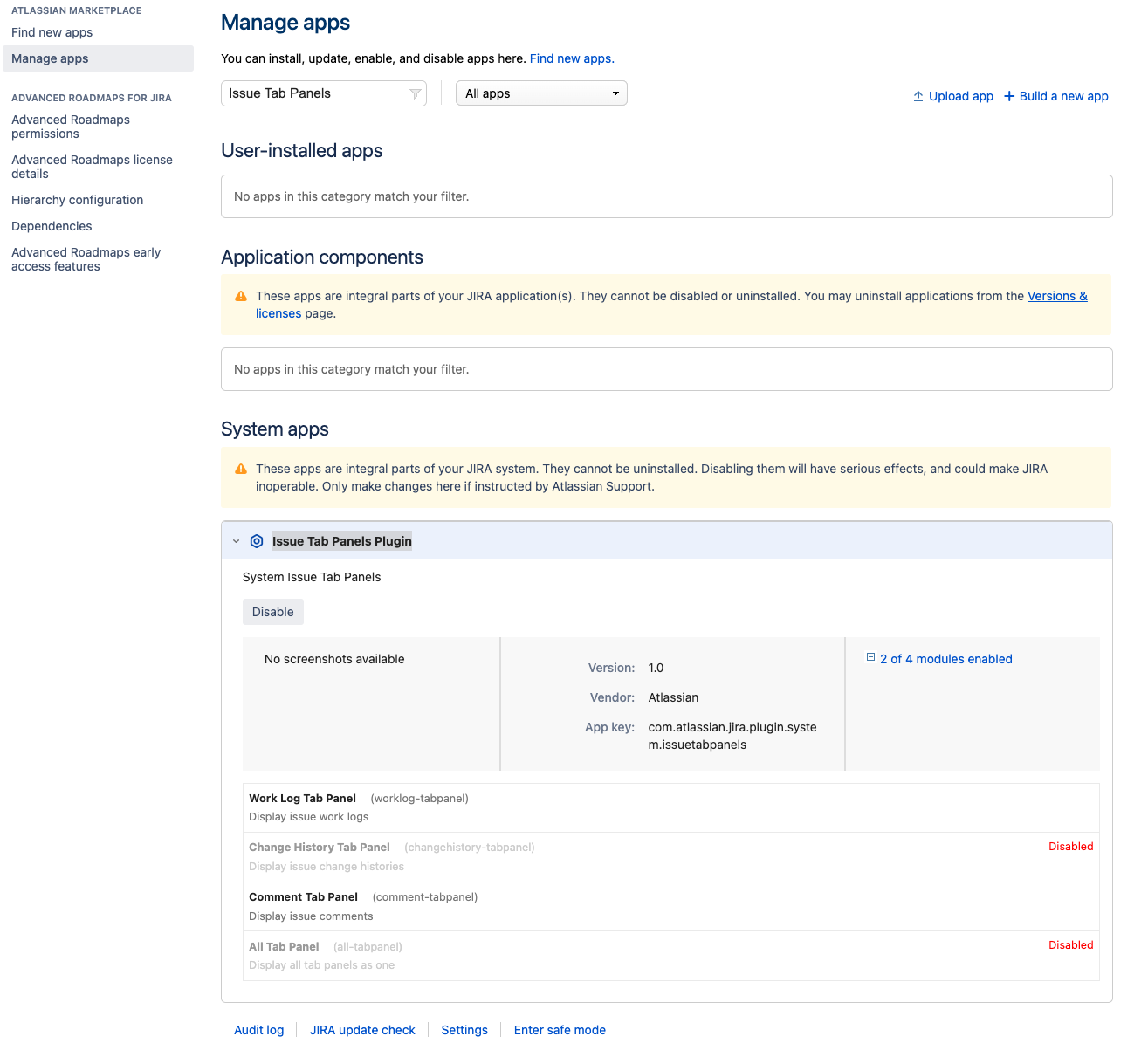Open Advanced Roadmaps early access features
1148x1057 pixels.
(x=86, y=259)
